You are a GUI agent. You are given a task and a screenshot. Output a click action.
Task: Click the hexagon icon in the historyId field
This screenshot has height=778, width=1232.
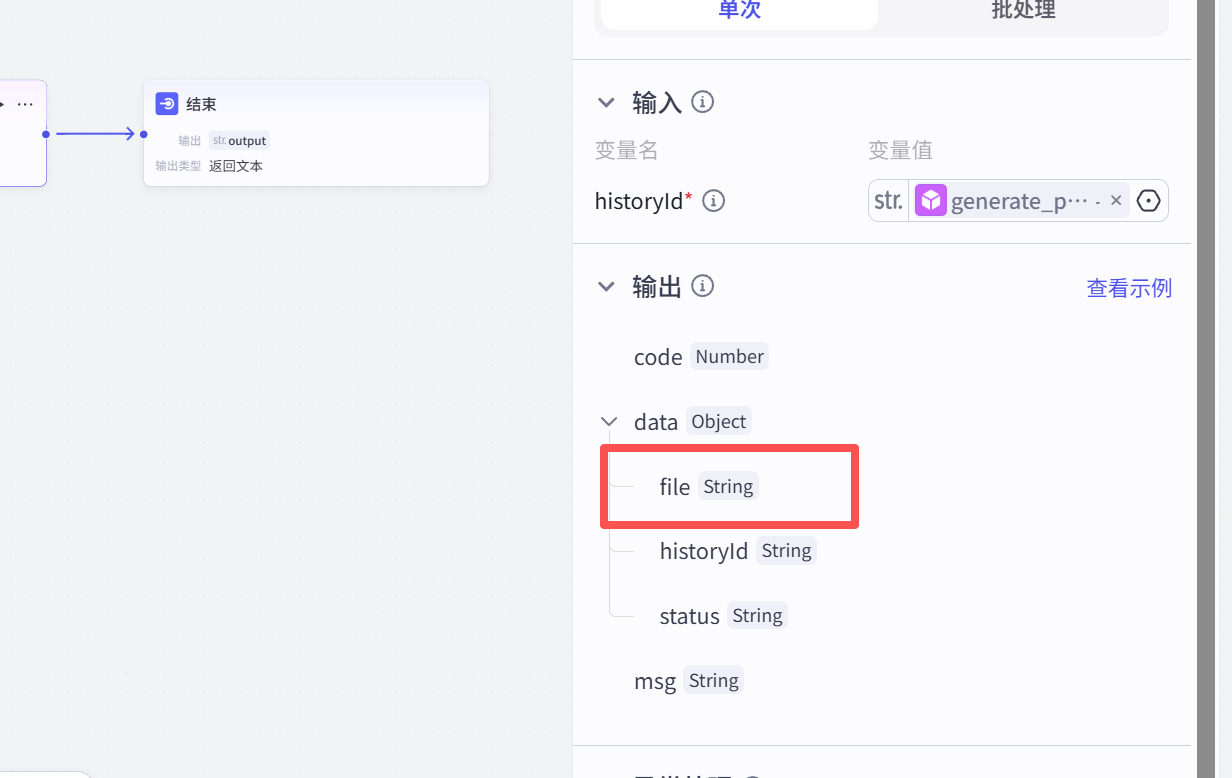[1149, 201]
